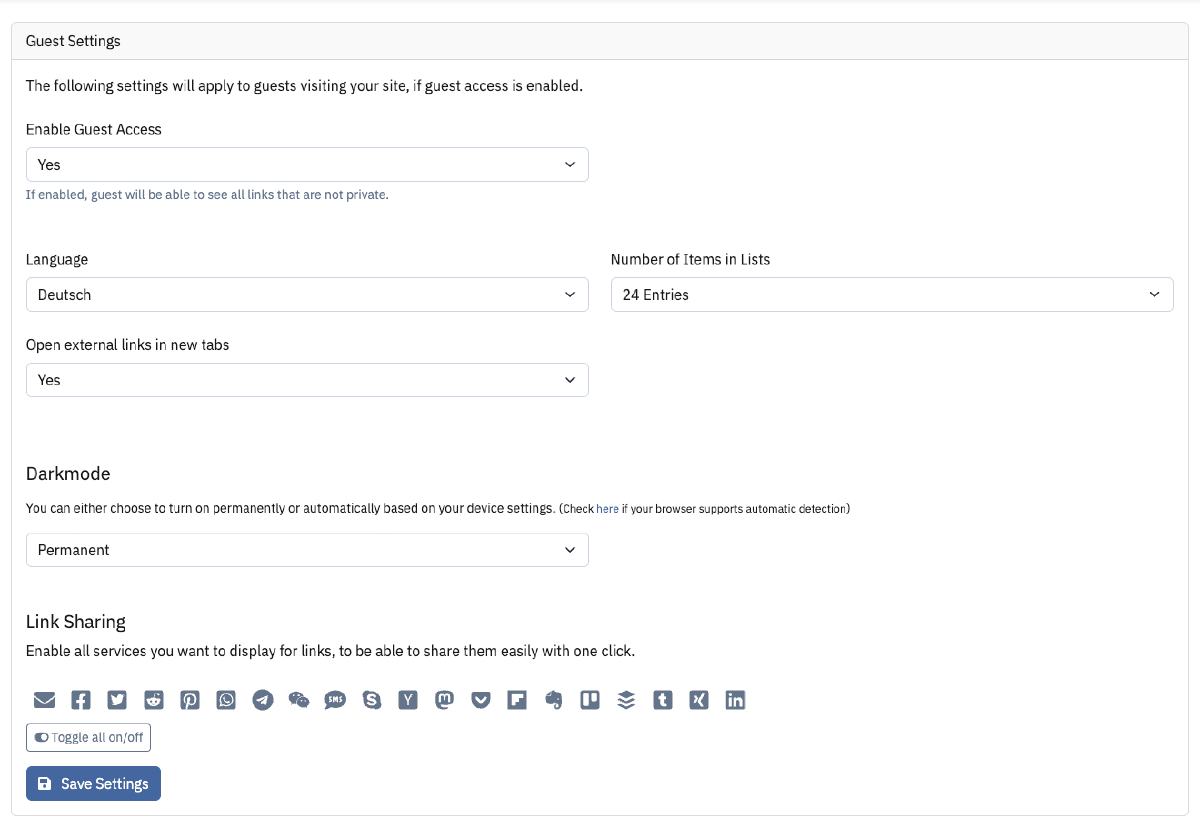1200x838 pixels.
Task: Open the Darkmode mode selector
Action: coord(307,549)
